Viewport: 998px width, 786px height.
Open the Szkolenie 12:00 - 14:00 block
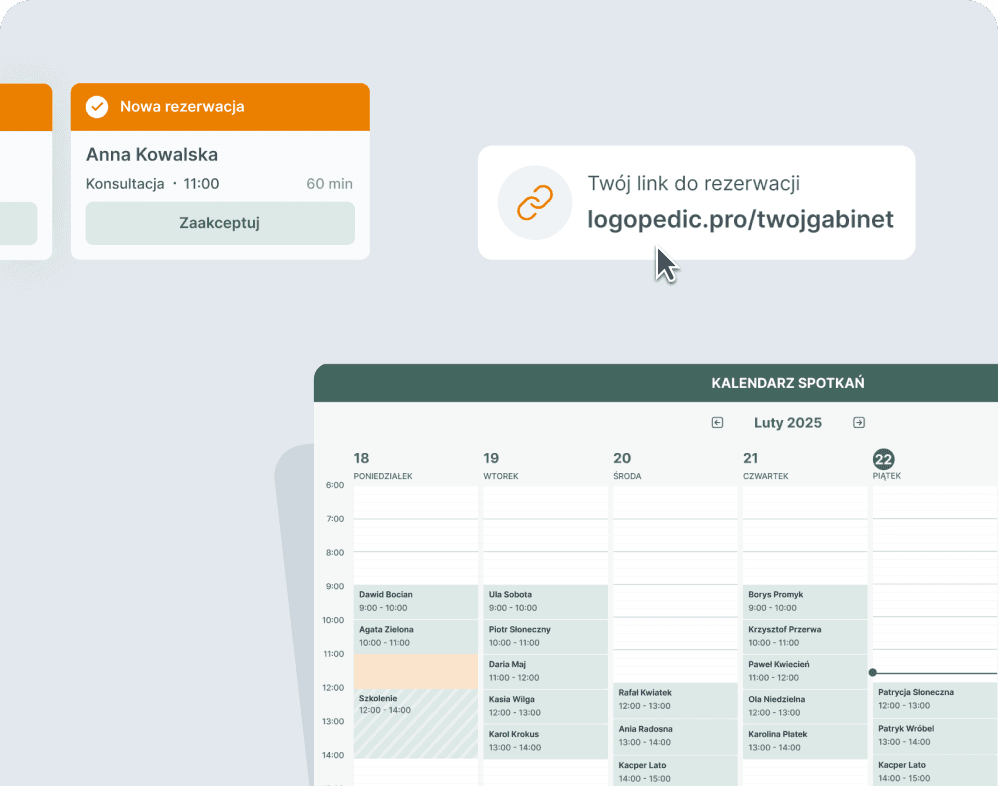pos(416,724)
